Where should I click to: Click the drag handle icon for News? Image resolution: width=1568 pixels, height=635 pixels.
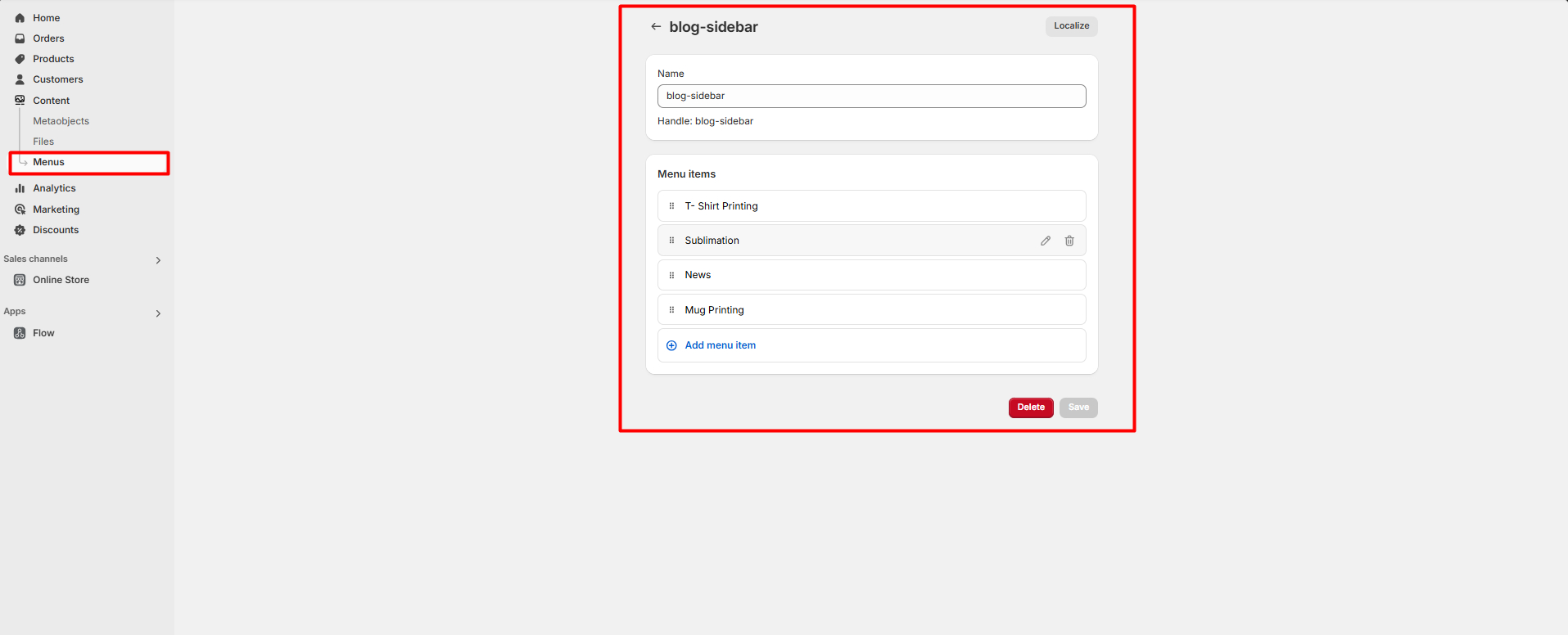click(x=672, y=275)
